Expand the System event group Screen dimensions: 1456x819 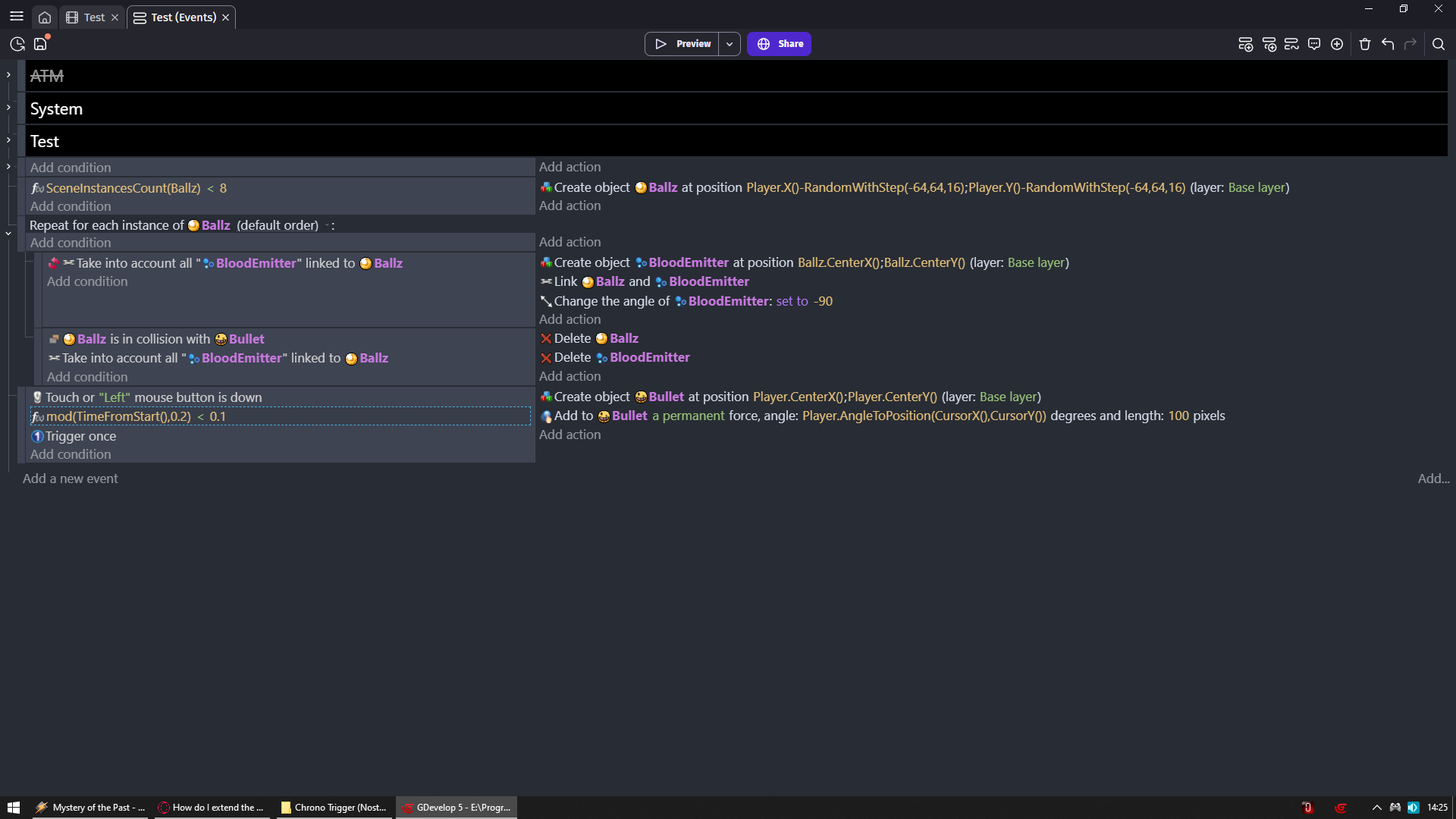pyautogui.click(x=8, y=108)
